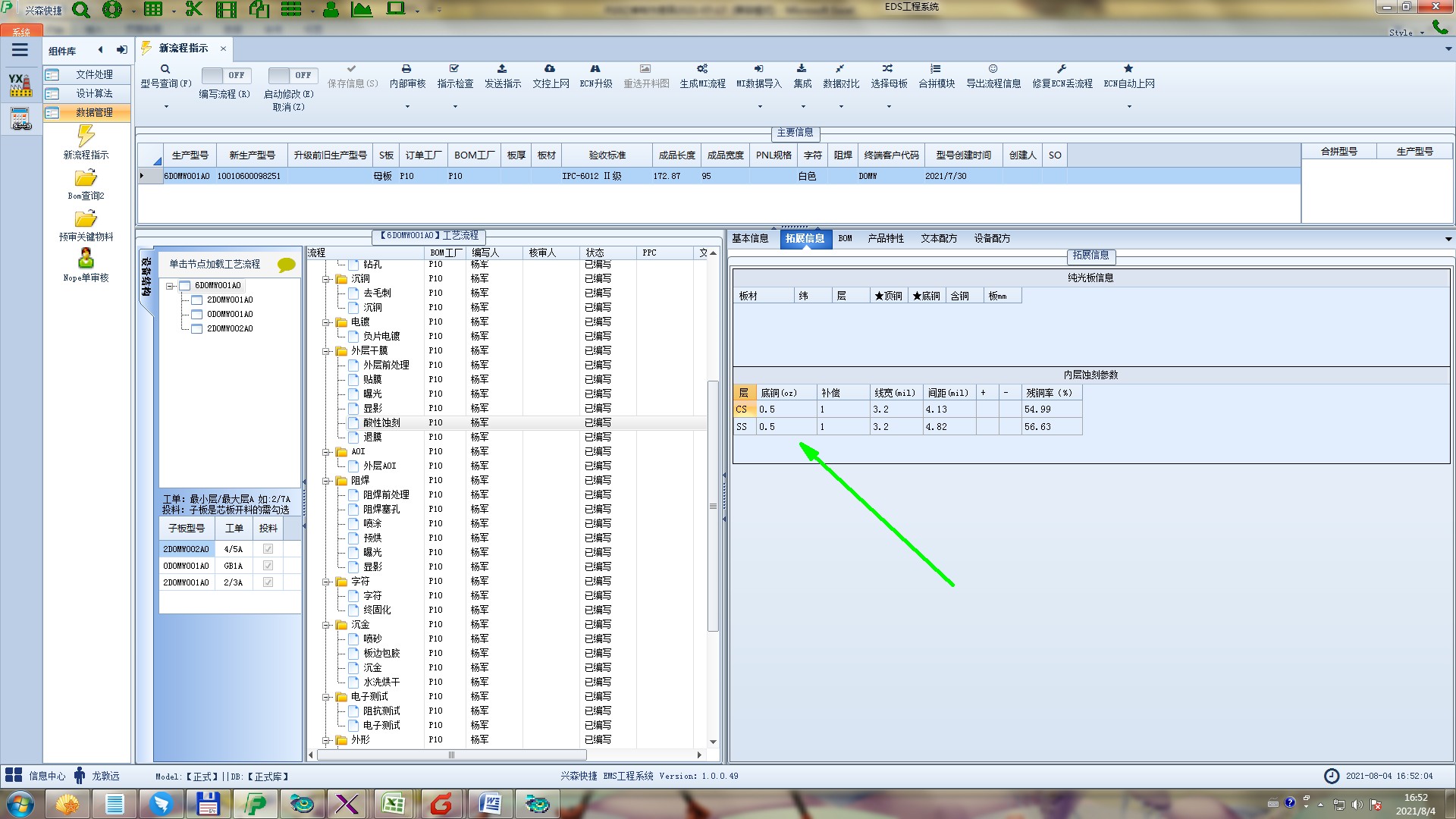The height and width of the screenshot is (819, 1456).
Task: Switch to the 产品特性 tab
Action: pos(885,238)
